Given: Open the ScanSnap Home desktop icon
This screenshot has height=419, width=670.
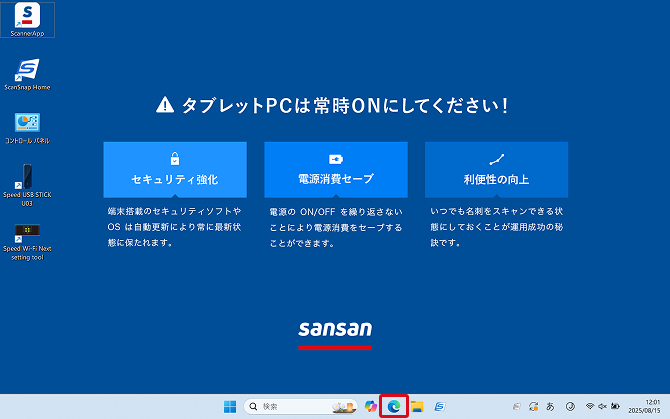Looking at the screenshot, I should click(x=27, y=75).
